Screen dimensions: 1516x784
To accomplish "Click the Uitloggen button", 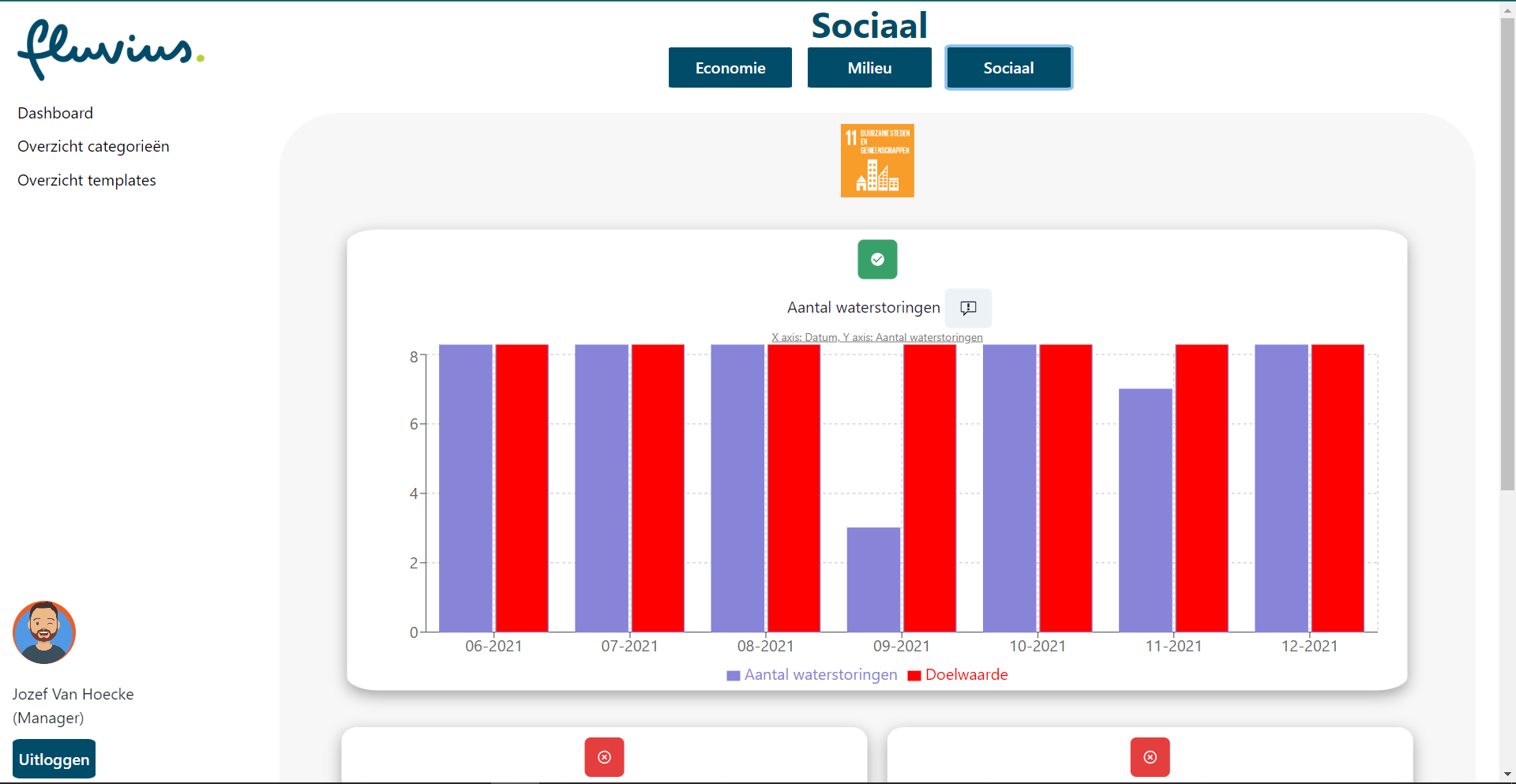I will pos(53,759).
